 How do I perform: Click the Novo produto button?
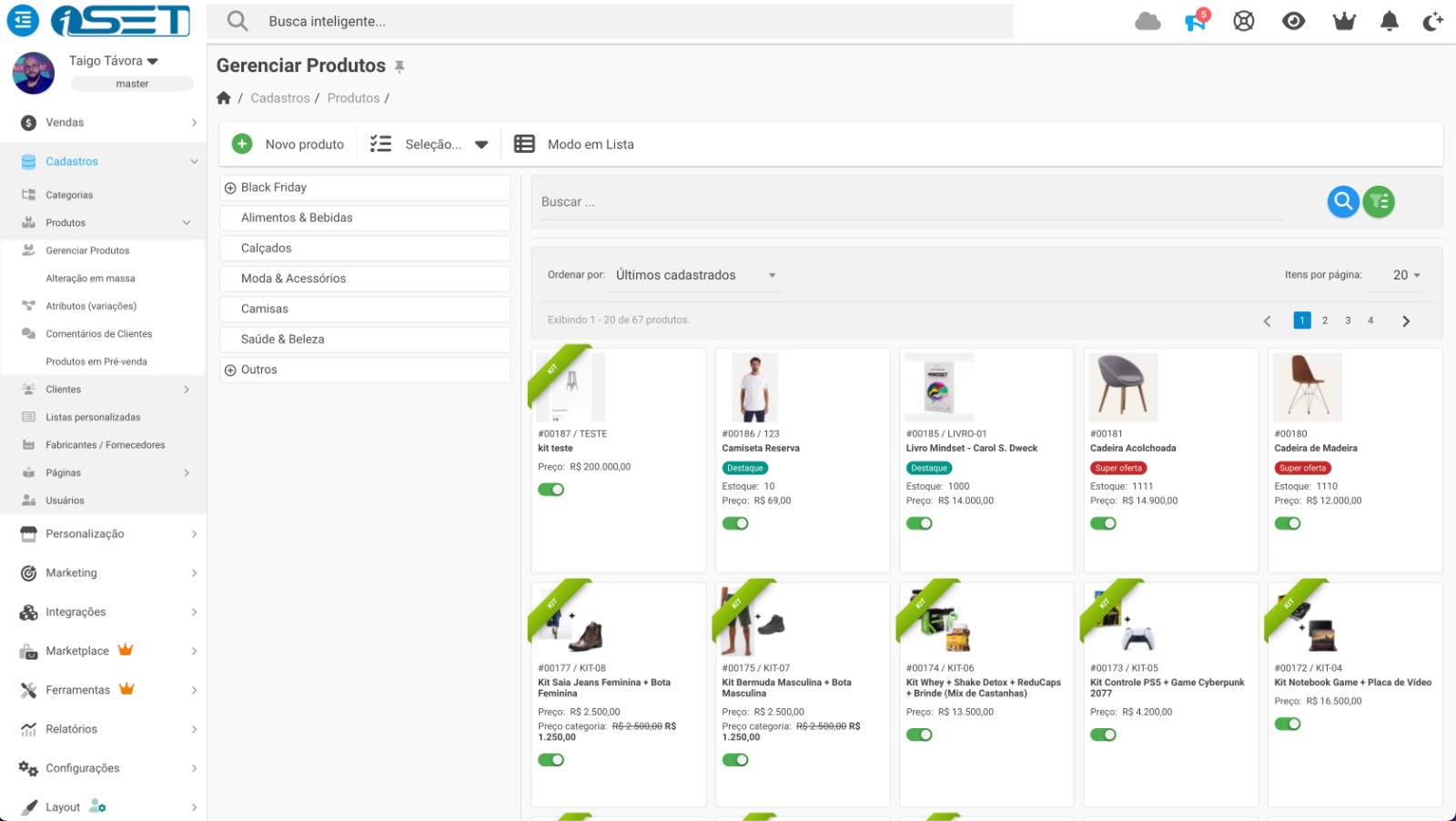(x=288, y=144)
